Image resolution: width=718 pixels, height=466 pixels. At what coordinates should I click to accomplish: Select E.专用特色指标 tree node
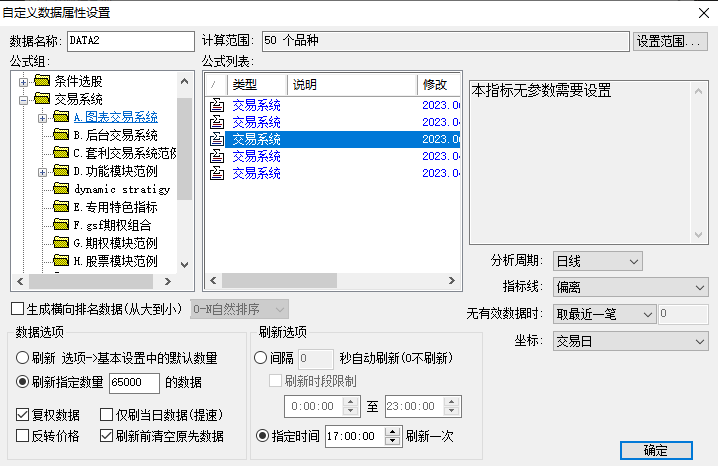click(x=115, y=207)
